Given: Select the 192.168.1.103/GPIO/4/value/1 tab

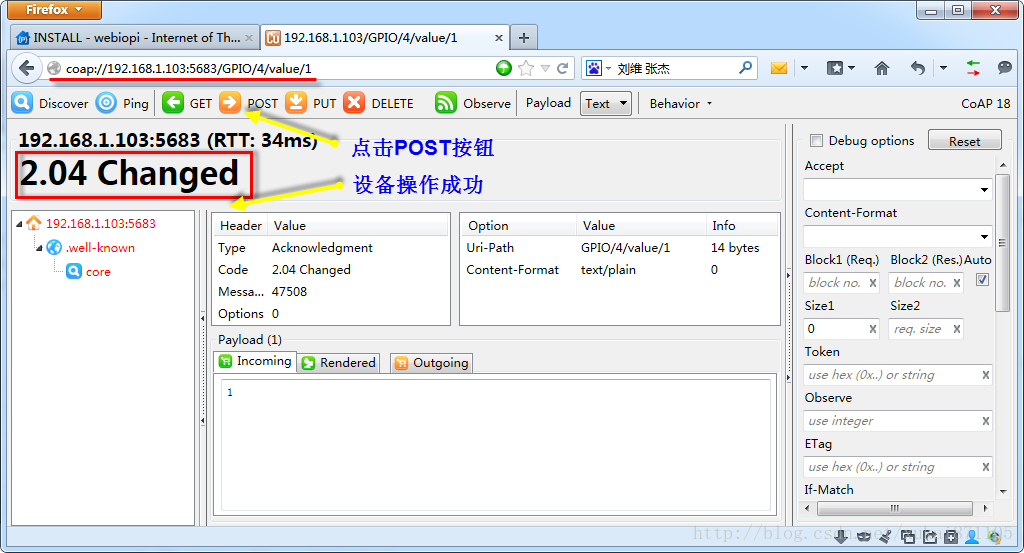Looking at the screenshot, I should click(385, 38).
